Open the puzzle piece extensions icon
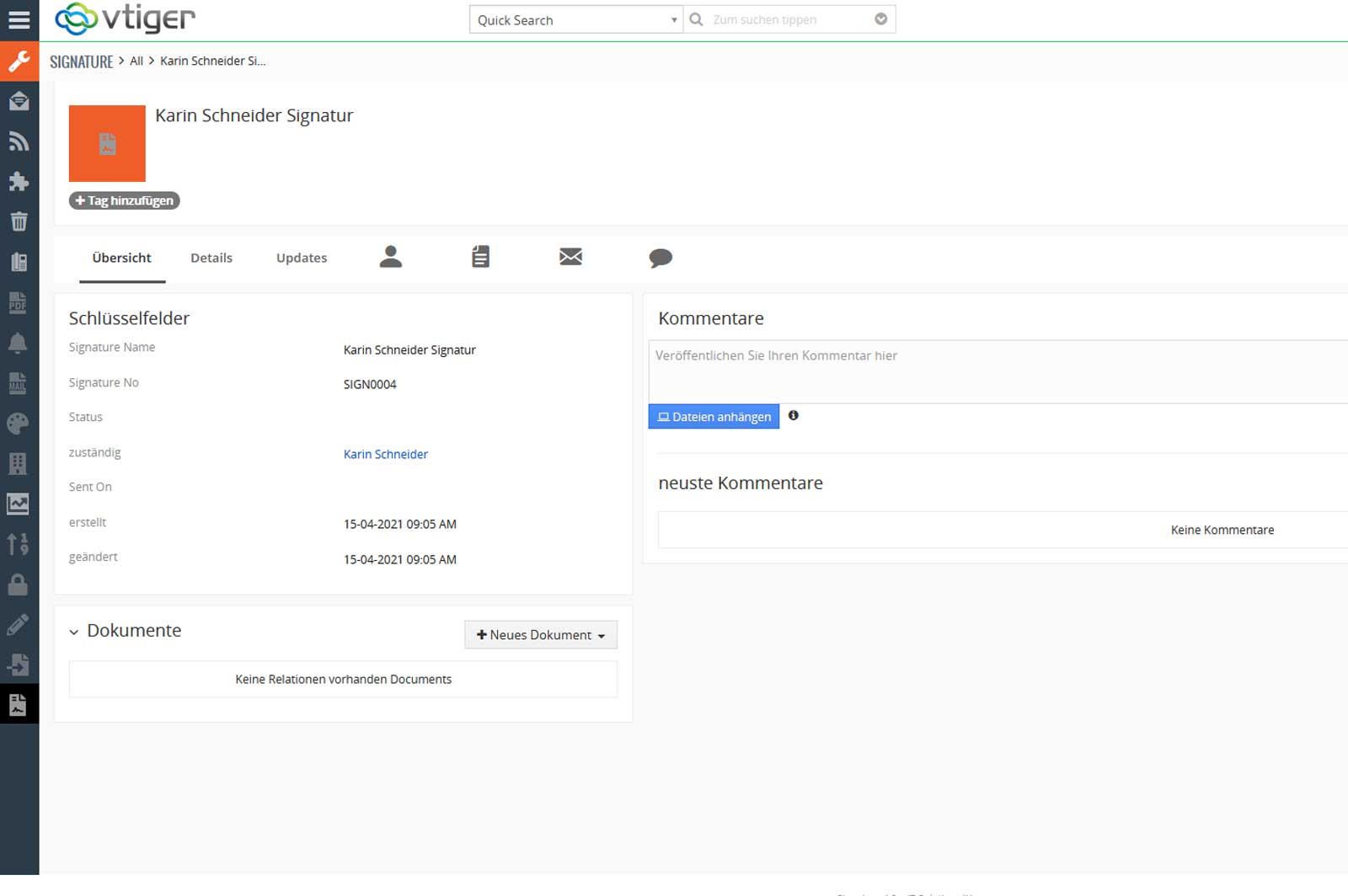The width and height of the screenshot is (1348, 896). coord(19,182)
